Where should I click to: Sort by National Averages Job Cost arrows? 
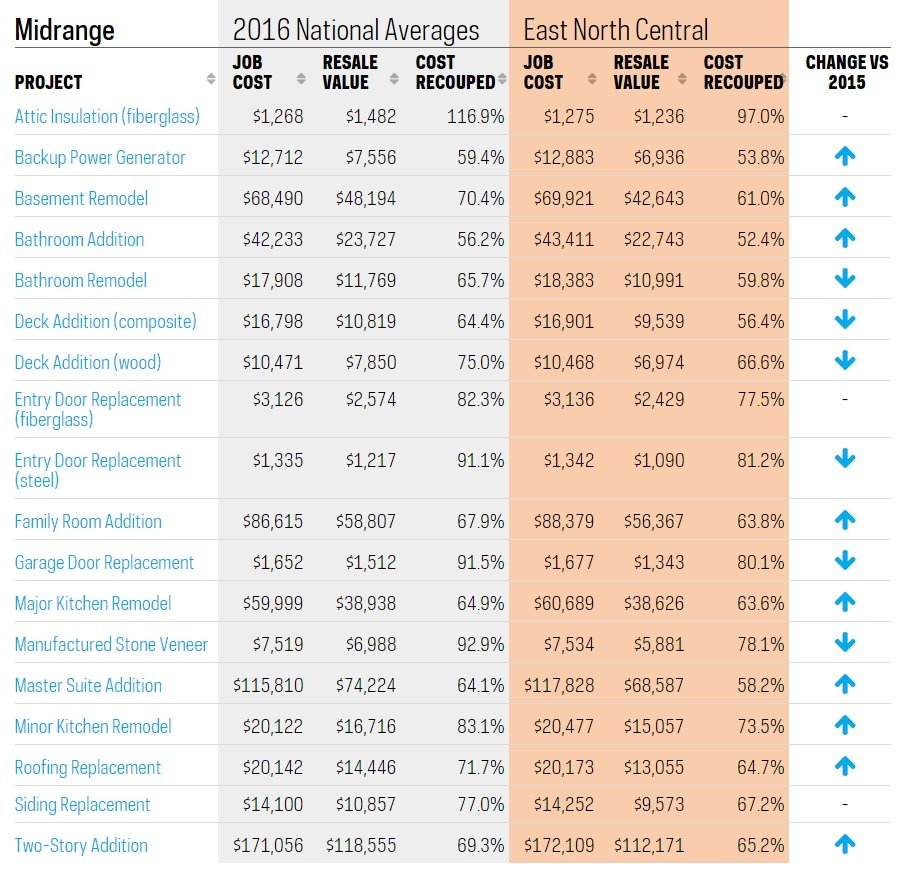tap(301, 79)
